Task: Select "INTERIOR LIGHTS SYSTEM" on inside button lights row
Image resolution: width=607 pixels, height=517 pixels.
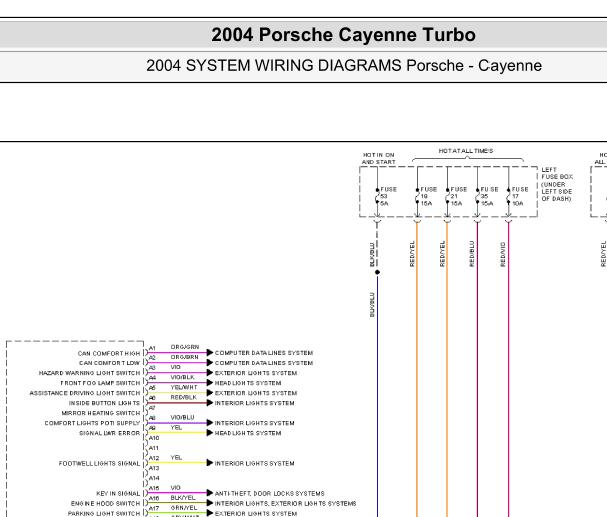Action: pos(254,403)
